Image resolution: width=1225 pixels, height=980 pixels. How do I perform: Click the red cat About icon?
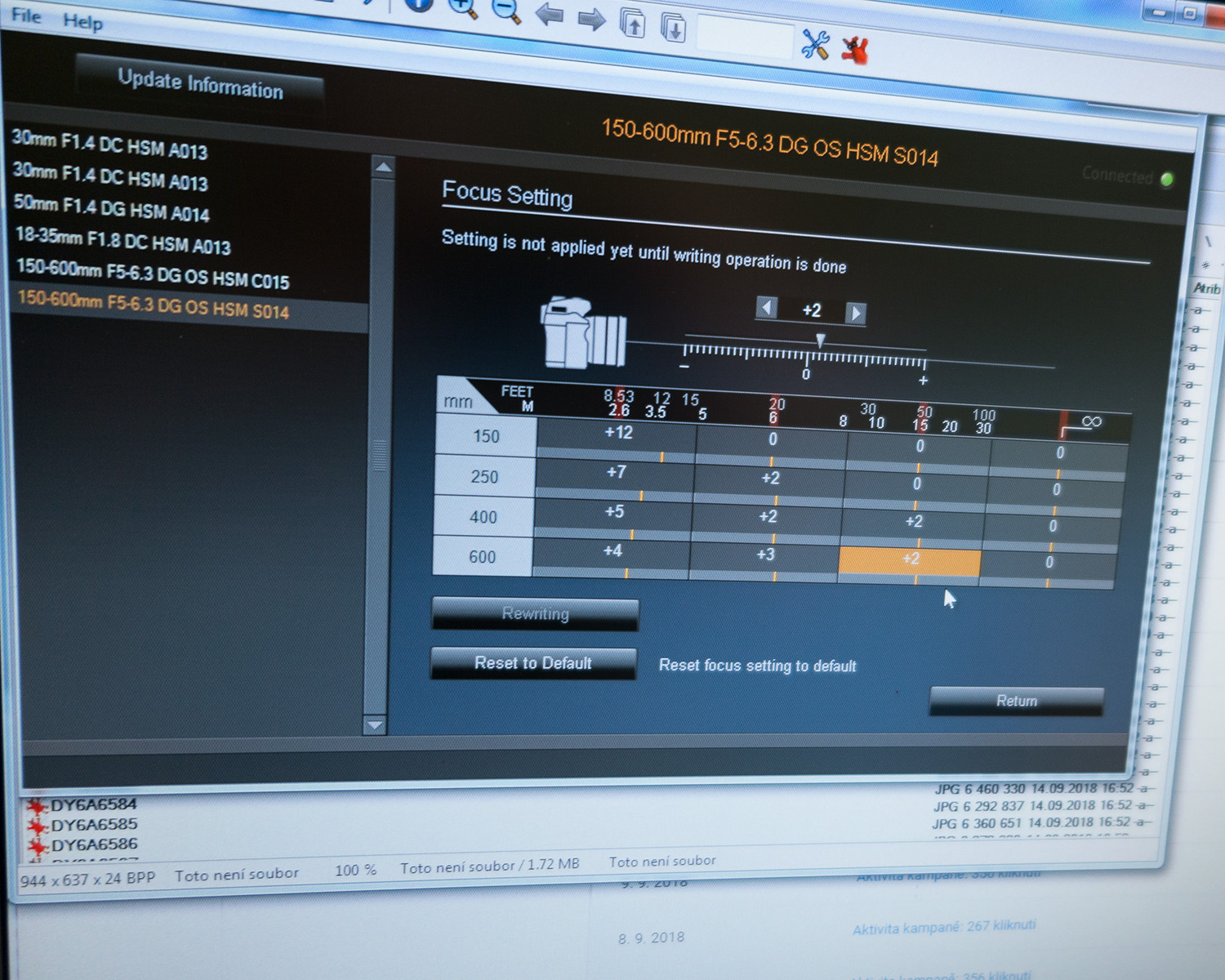pyautogui.click(x=856, y=50)
